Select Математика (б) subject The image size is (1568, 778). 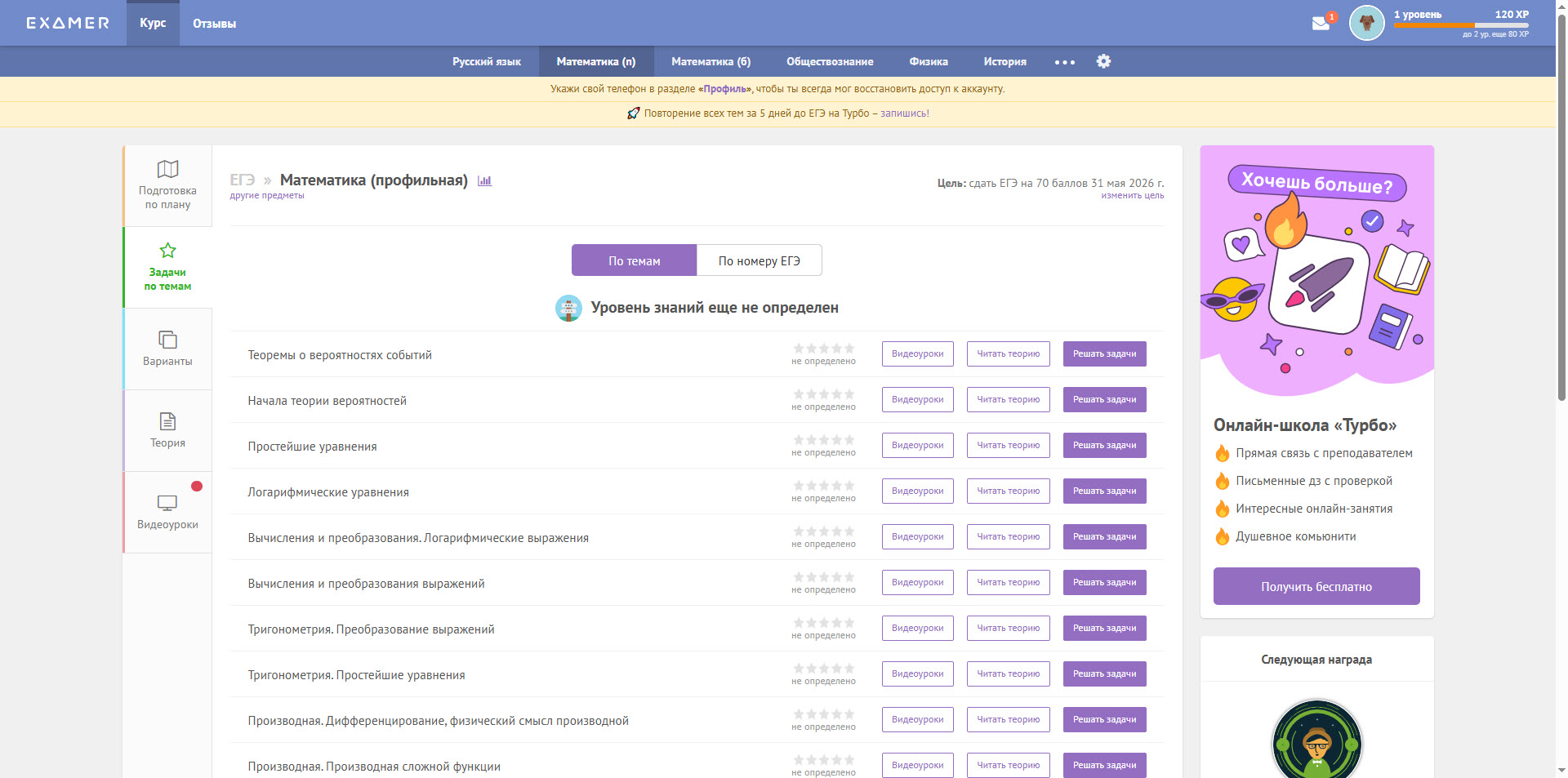710,61
